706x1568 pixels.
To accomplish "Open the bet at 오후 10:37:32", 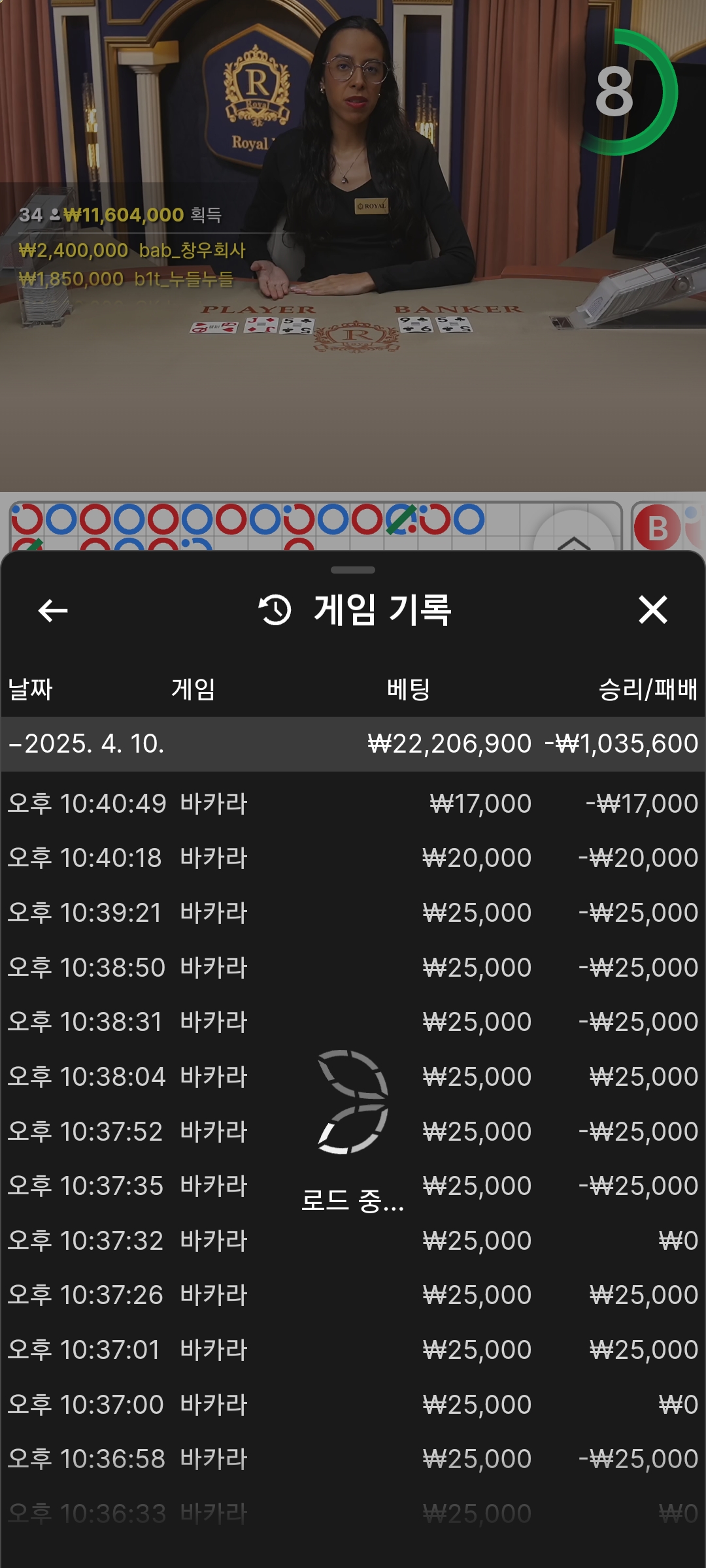I will 353,1241.
